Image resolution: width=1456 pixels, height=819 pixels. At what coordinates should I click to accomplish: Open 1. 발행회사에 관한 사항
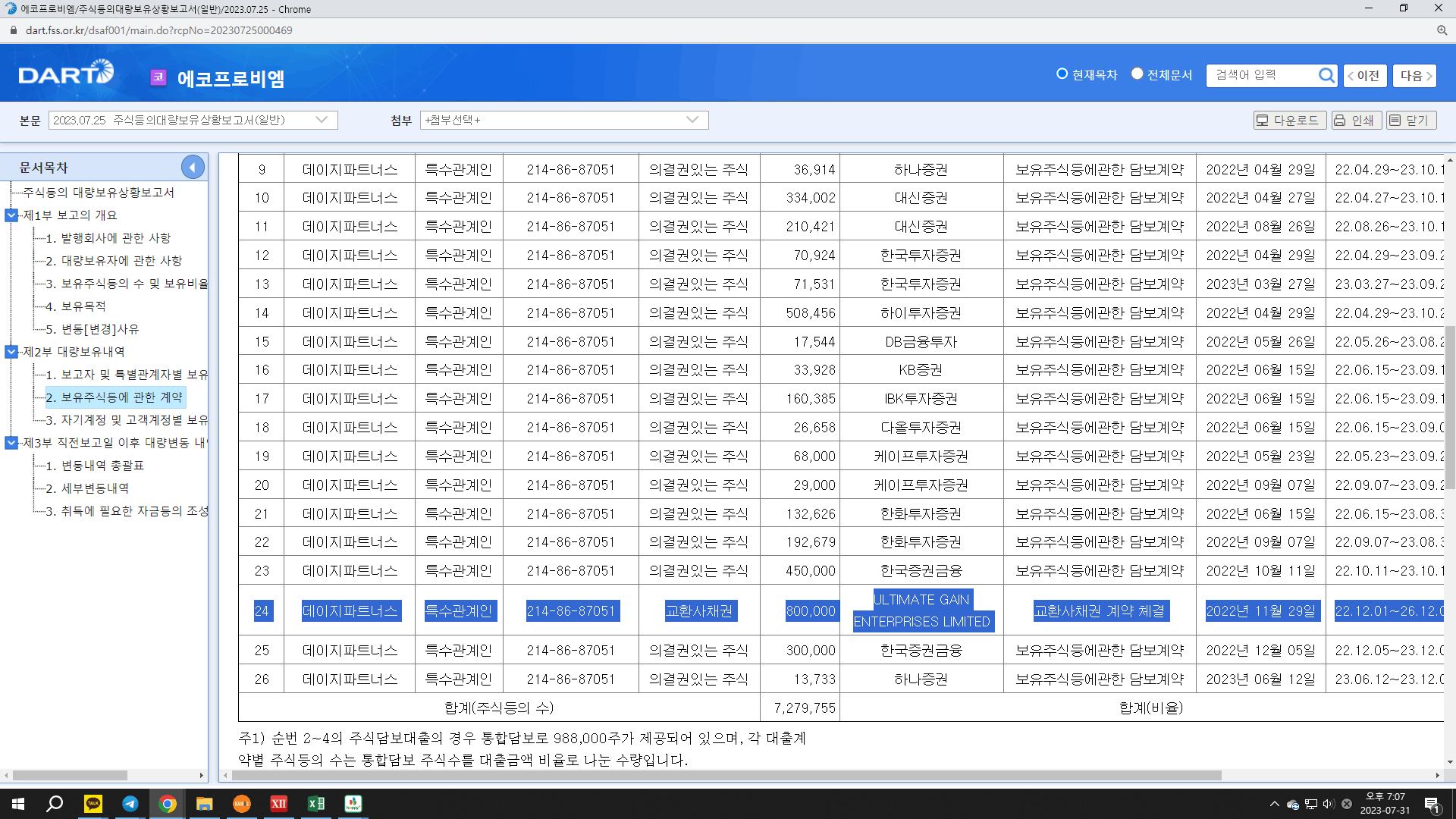pos(108,238)
